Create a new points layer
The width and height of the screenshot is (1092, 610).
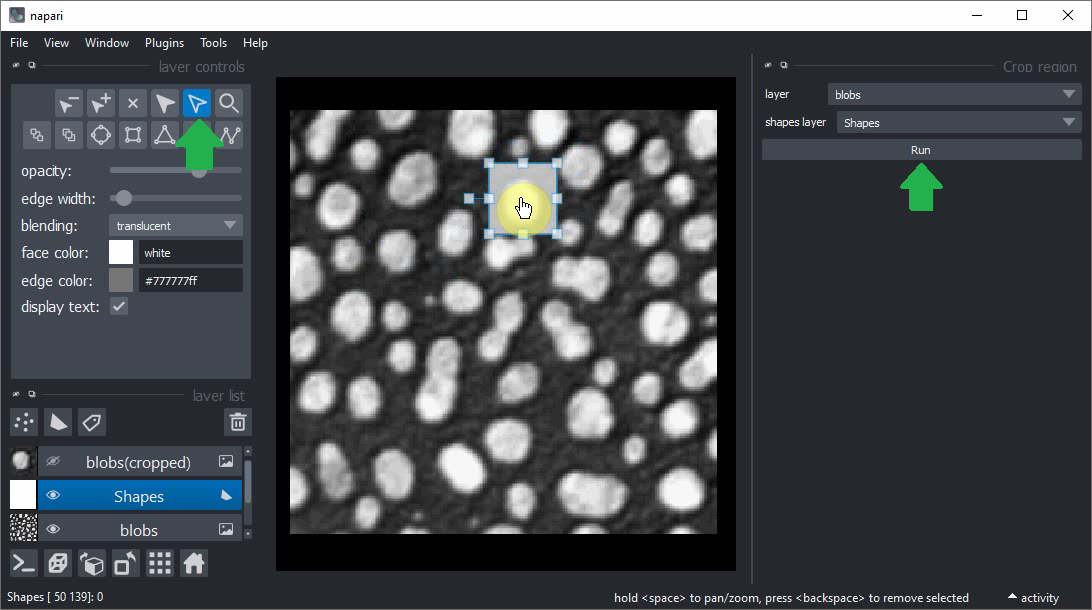pos(24,422)
